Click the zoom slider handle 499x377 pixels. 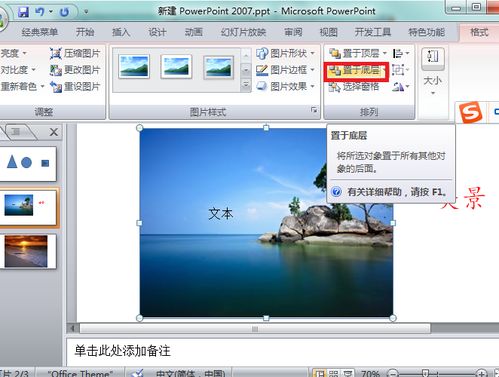[x=425, y=373]
